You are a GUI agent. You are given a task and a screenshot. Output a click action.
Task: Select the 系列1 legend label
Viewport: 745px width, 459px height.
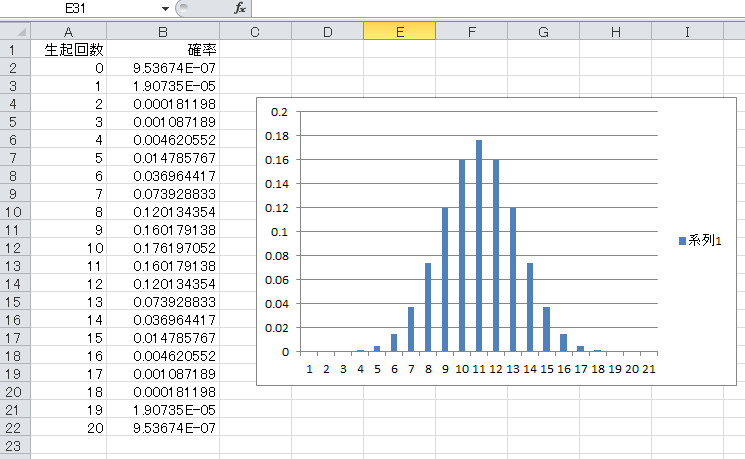705,241
